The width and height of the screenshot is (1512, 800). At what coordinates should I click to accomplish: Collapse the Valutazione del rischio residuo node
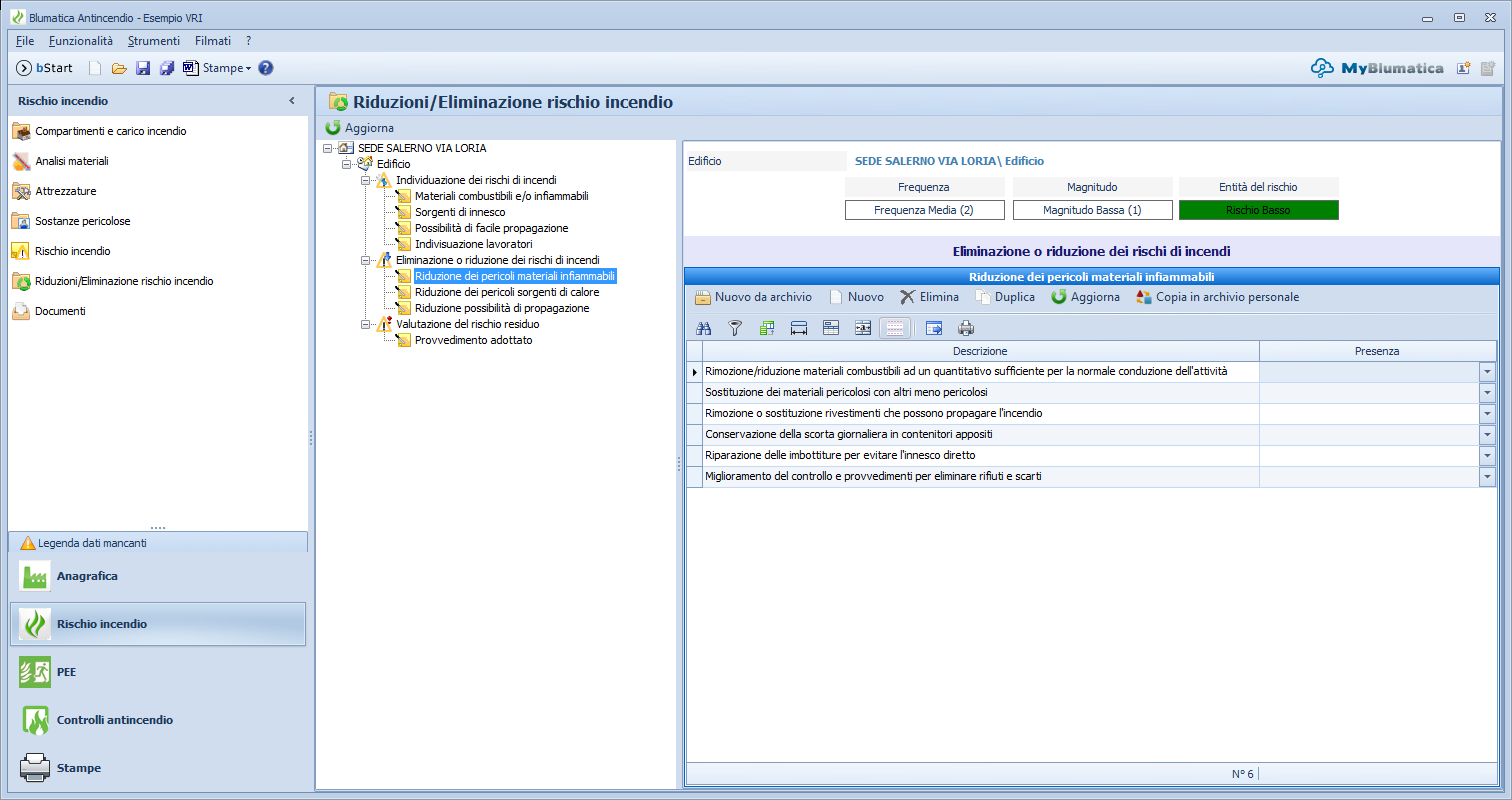coord(366,324)
